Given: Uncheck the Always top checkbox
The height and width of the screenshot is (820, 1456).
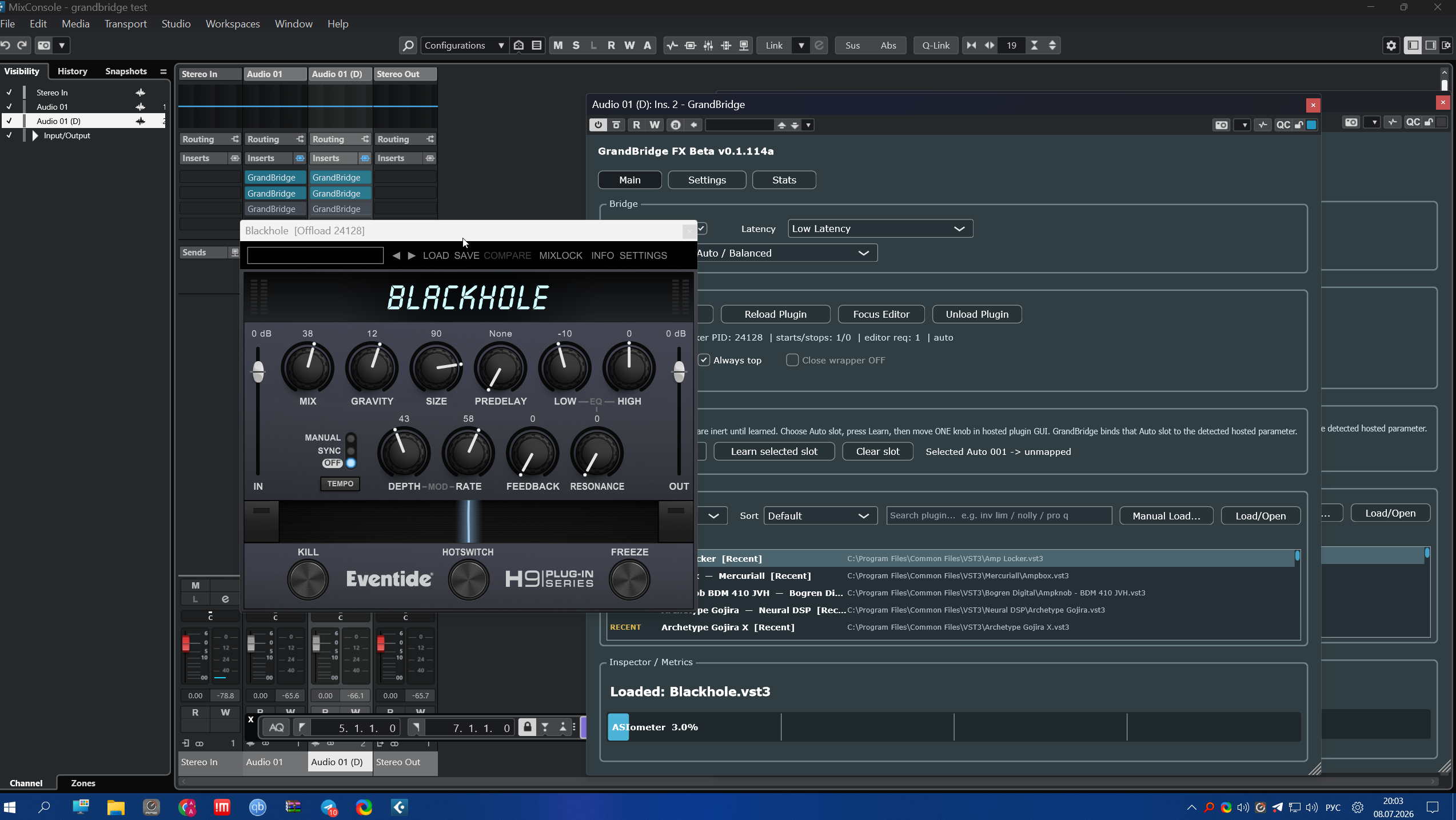Looking at the screenshot, I should 704,360.
